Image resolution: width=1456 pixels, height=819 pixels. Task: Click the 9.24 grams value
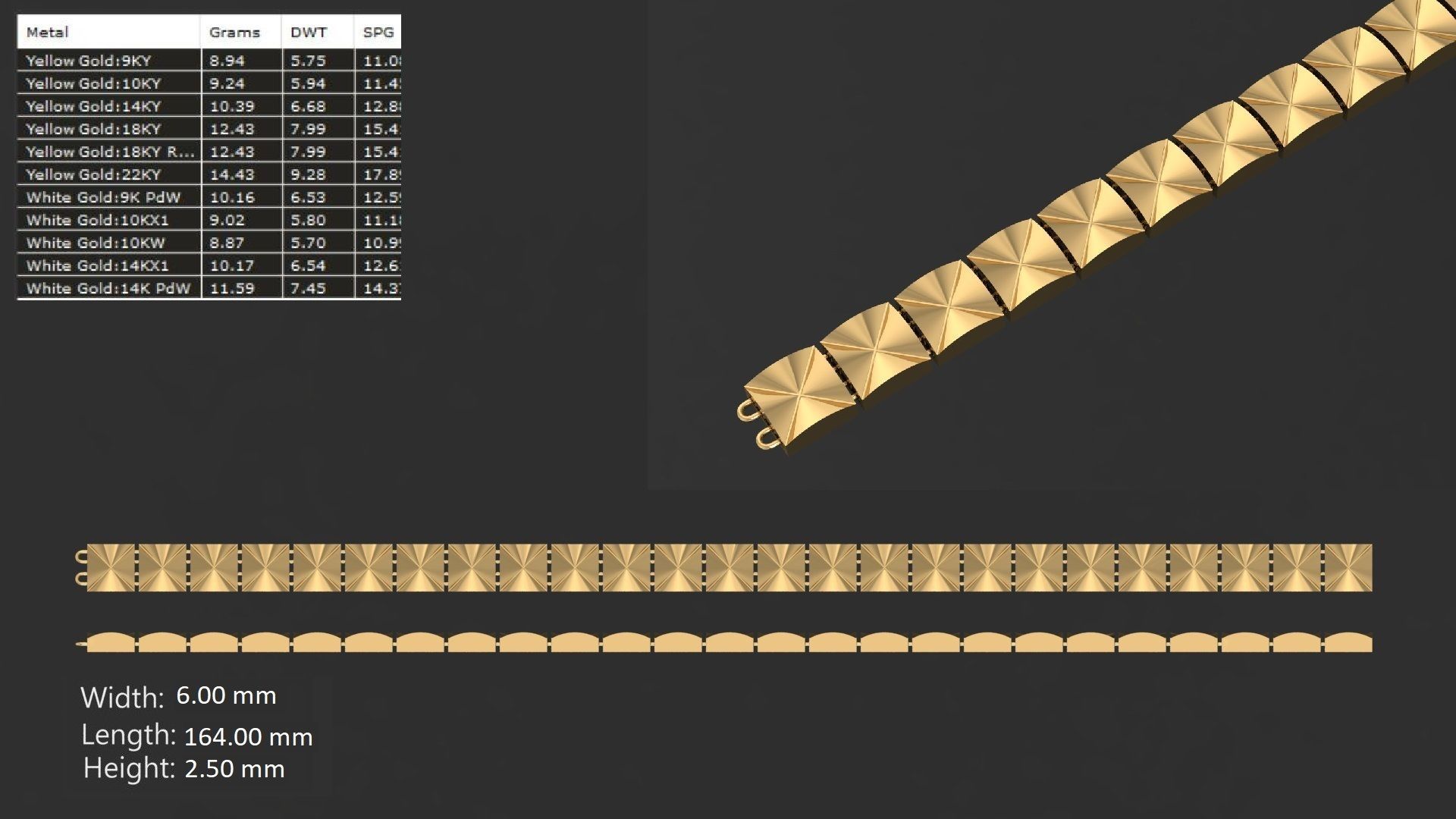pos(227,83)
